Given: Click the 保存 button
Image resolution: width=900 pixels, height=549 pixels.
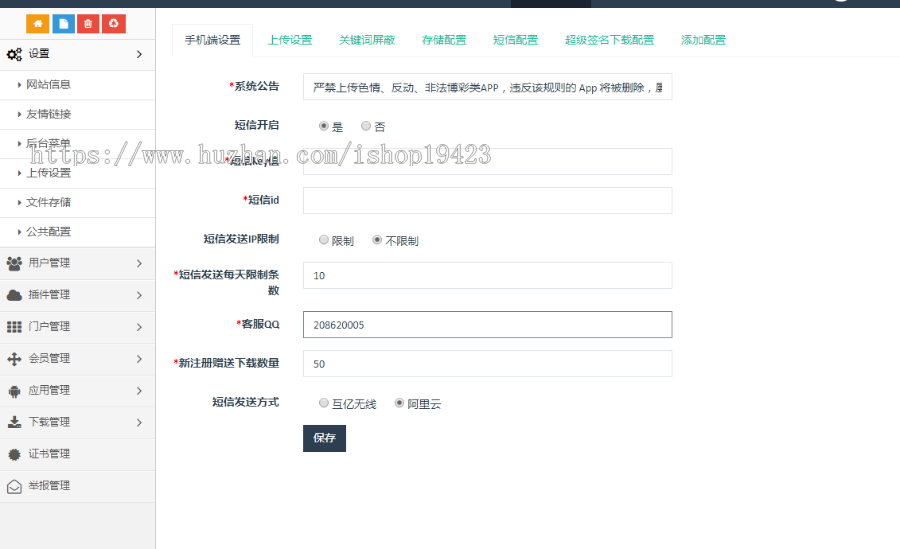Looking at the screenshot, I should (x=324, y=438).
